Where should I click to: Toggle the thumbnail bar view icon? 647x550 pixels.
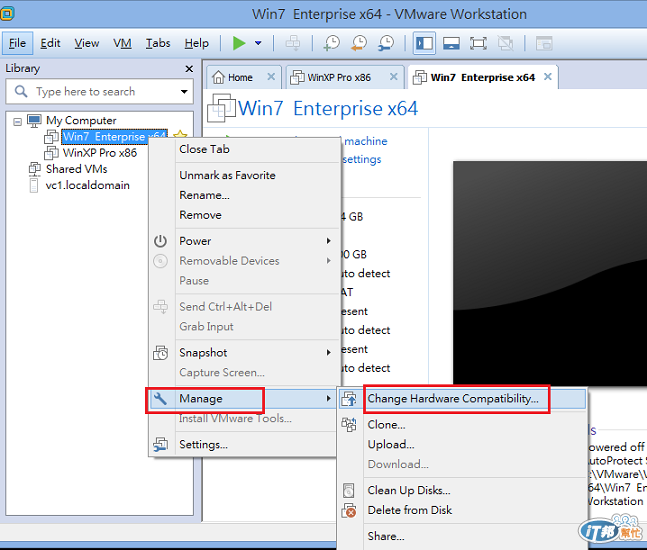[x=451, y=43]
